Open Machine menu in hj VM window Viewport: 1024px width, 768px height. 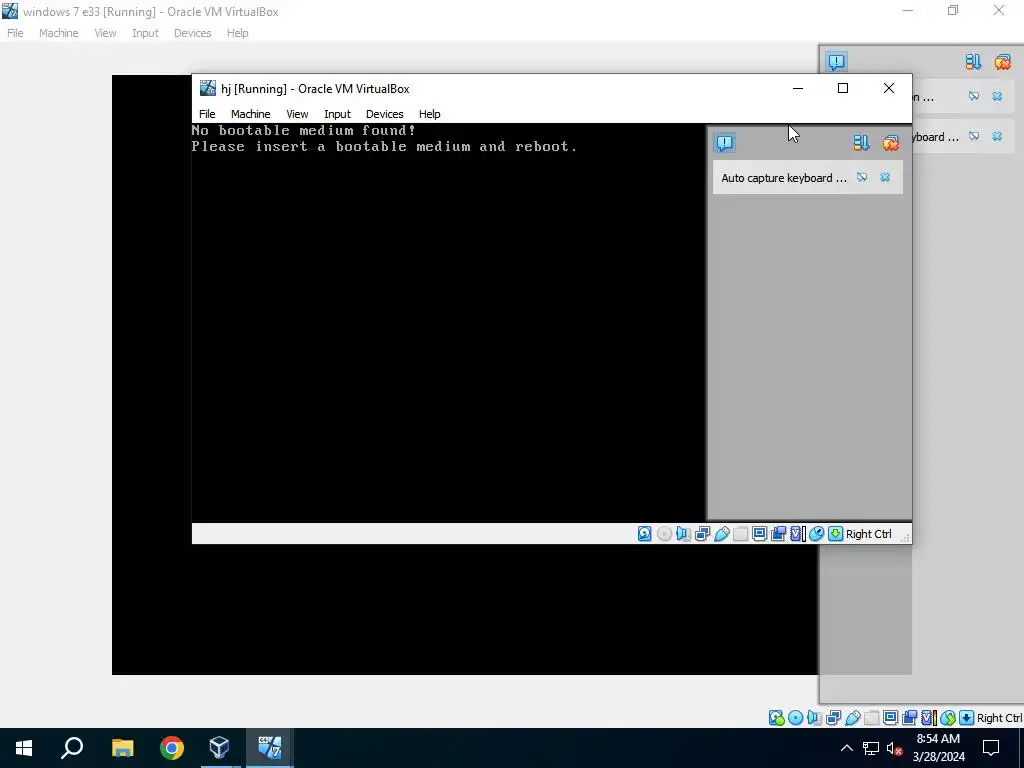click(250, 114)
